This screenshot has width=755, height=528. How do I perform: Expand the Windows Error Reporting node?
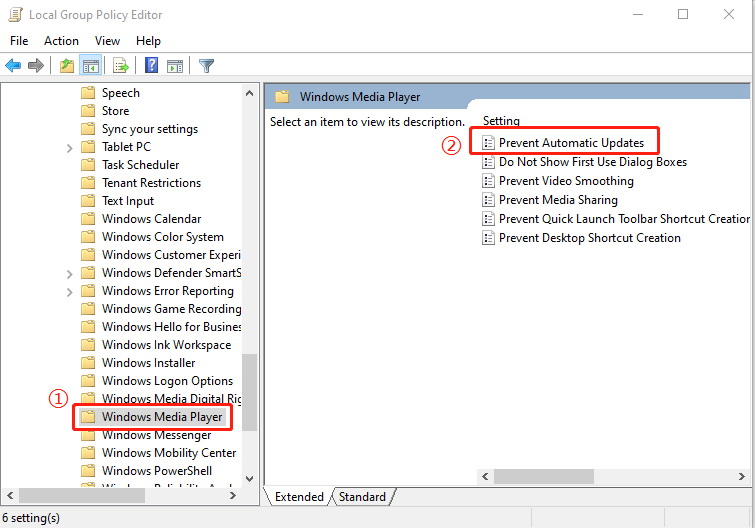(x=69, y=292)
